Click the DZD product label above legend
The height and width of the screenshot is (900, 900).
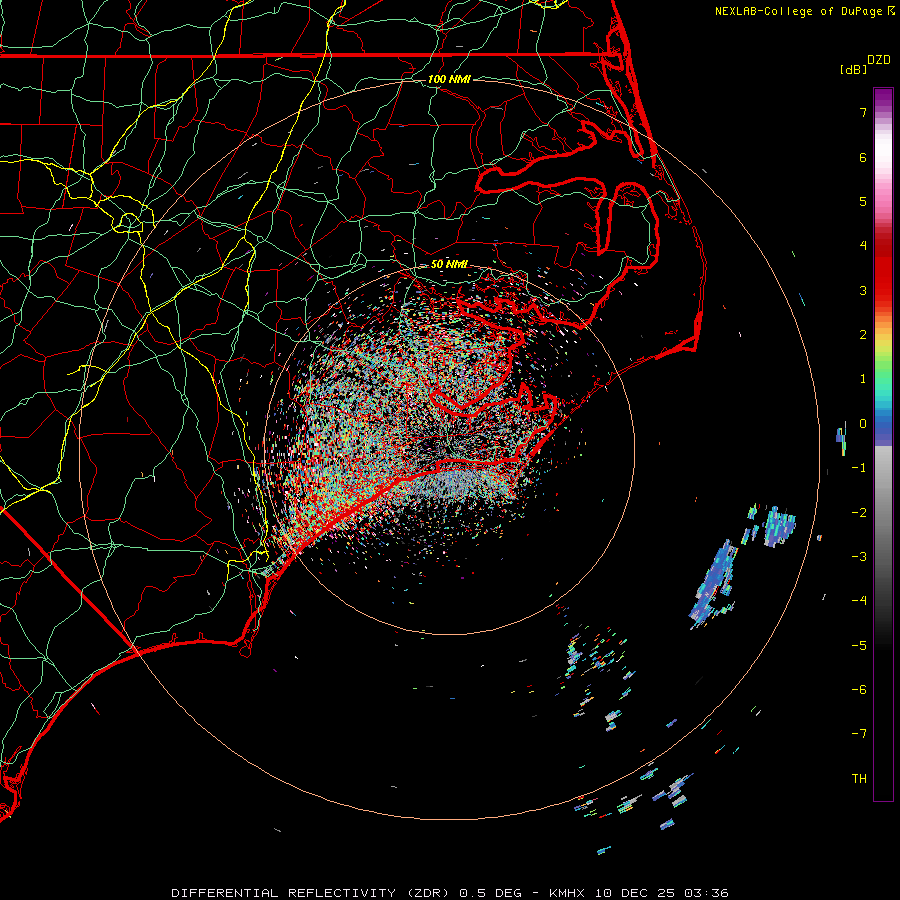click(x=879, y=60)
